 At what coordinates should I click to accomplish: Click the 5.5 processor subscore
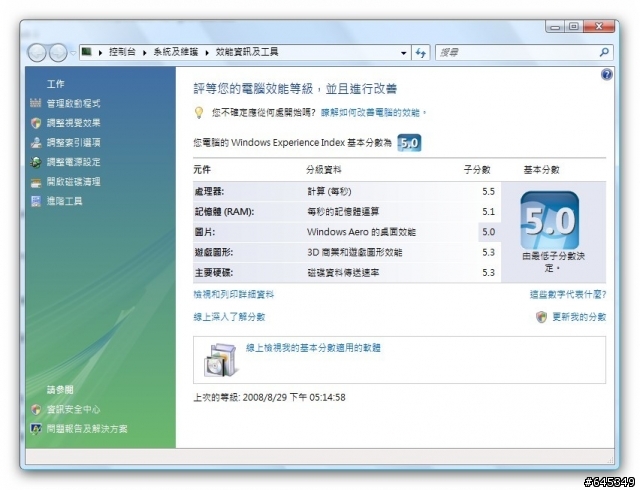click(488, 192)
